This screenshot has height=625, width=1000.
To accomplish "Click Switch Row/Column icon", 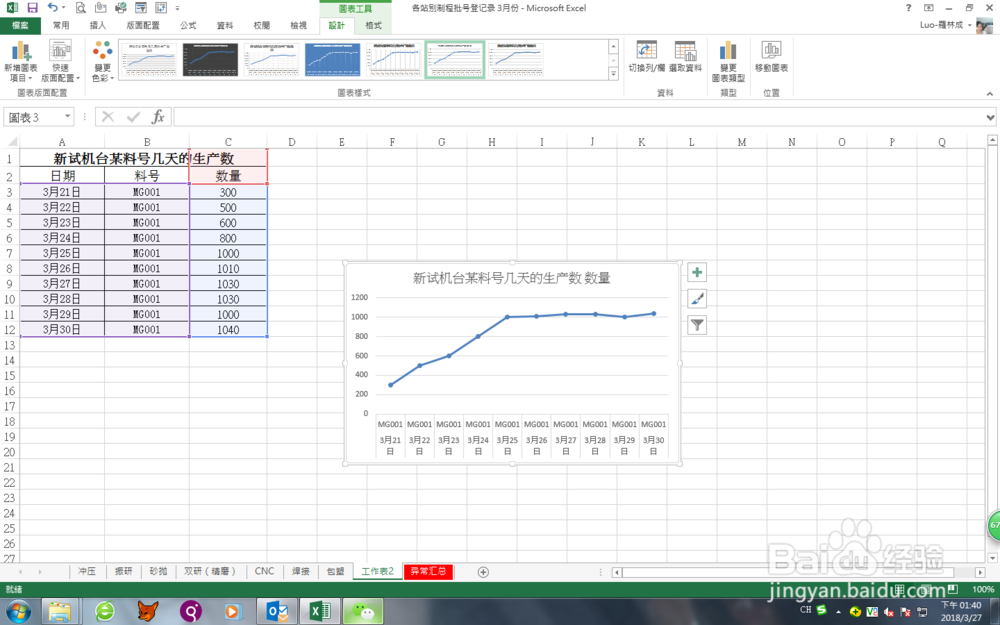I will pos(647,57).
